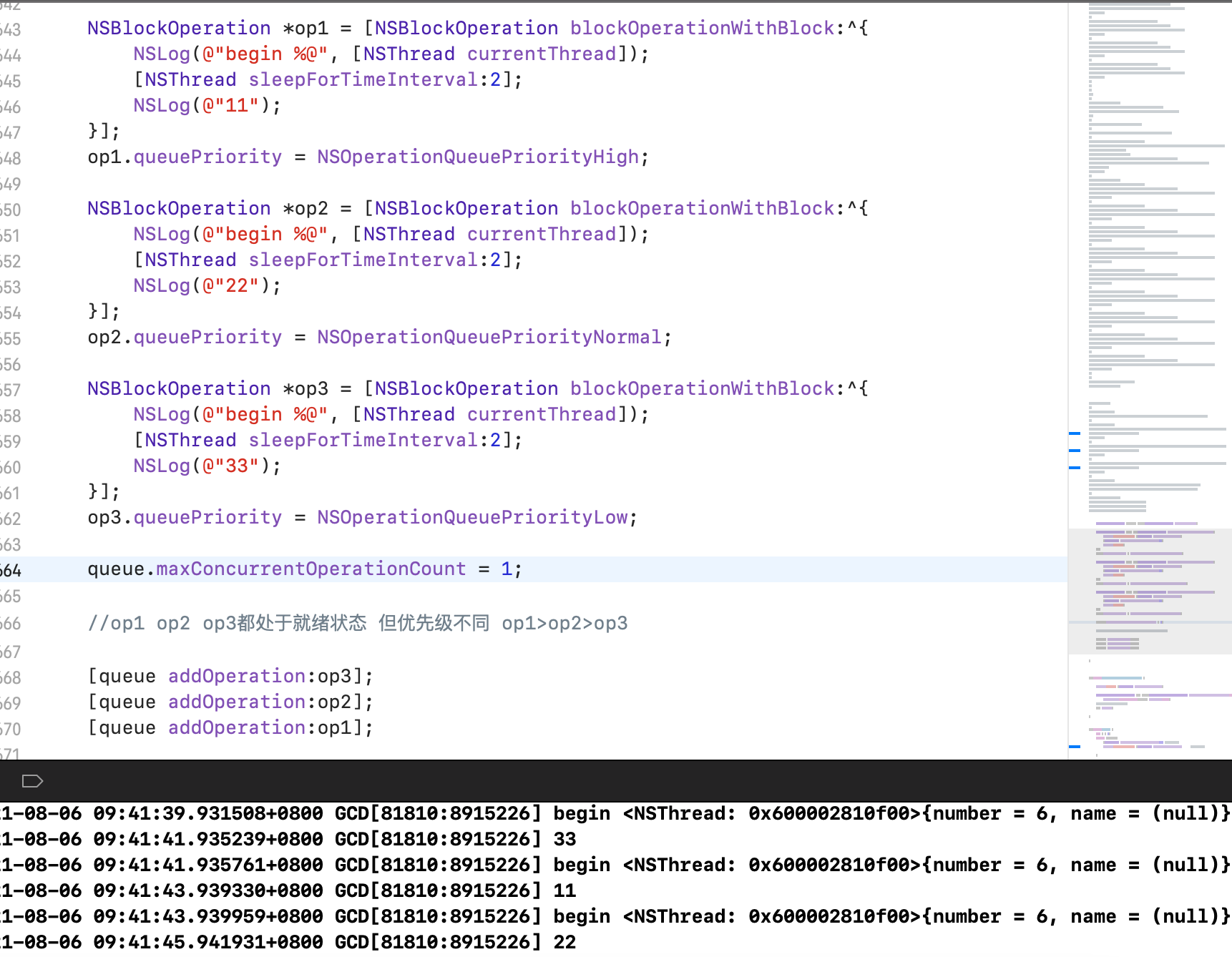Click console begin log at 09:41:43.939959
This screenshot has width=1232, height=957.
pos(615,916)
